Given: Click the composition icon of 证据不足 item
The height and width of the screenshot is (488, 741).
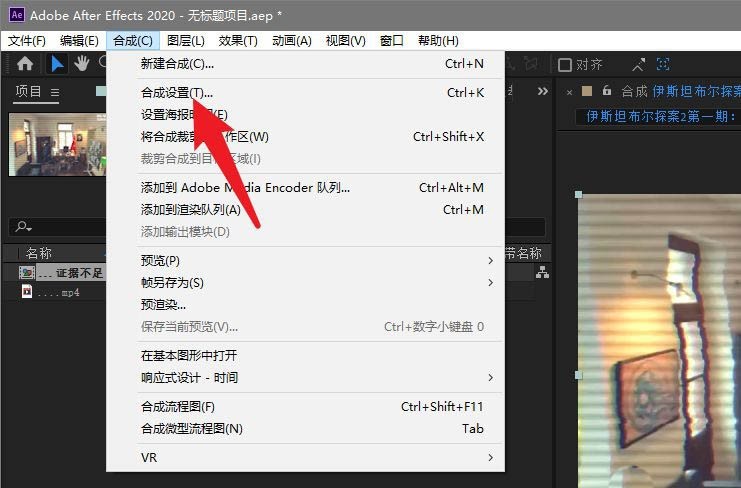Looking at the screenshot, I should point(27,272).
